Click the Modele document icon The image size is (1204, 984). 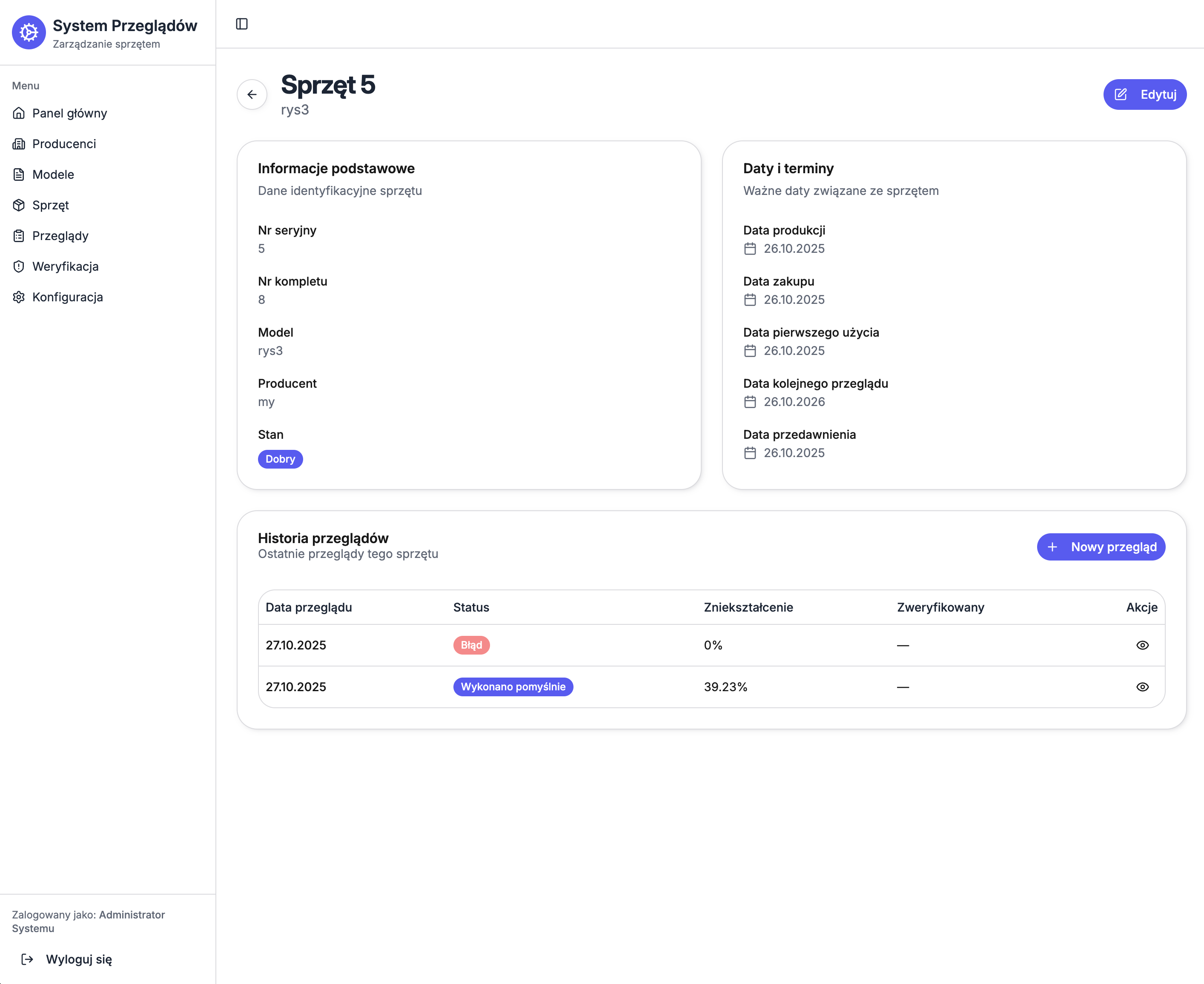click(19, 174)
